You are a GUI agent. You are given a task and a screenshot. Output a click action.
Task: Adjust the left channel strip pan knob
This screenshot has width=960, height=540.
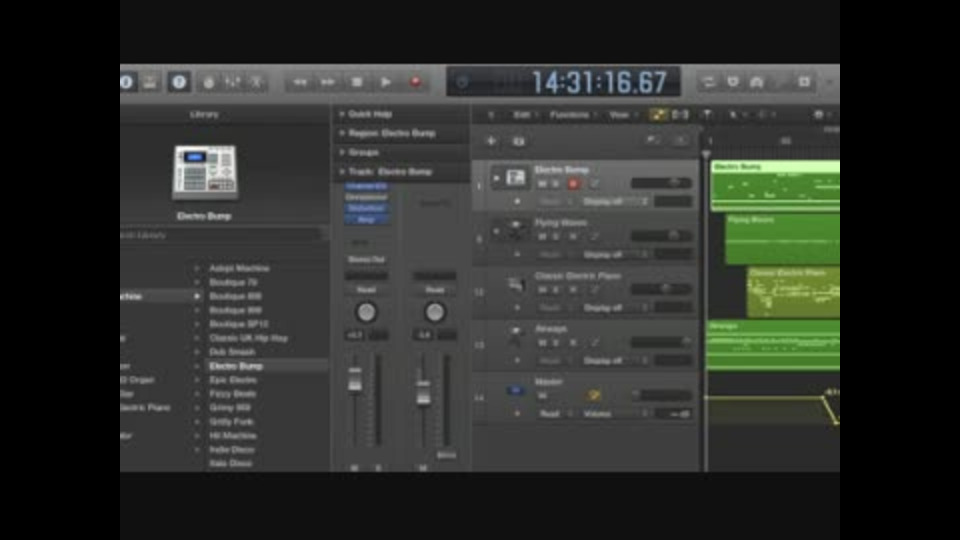click(x=366, y=312)
